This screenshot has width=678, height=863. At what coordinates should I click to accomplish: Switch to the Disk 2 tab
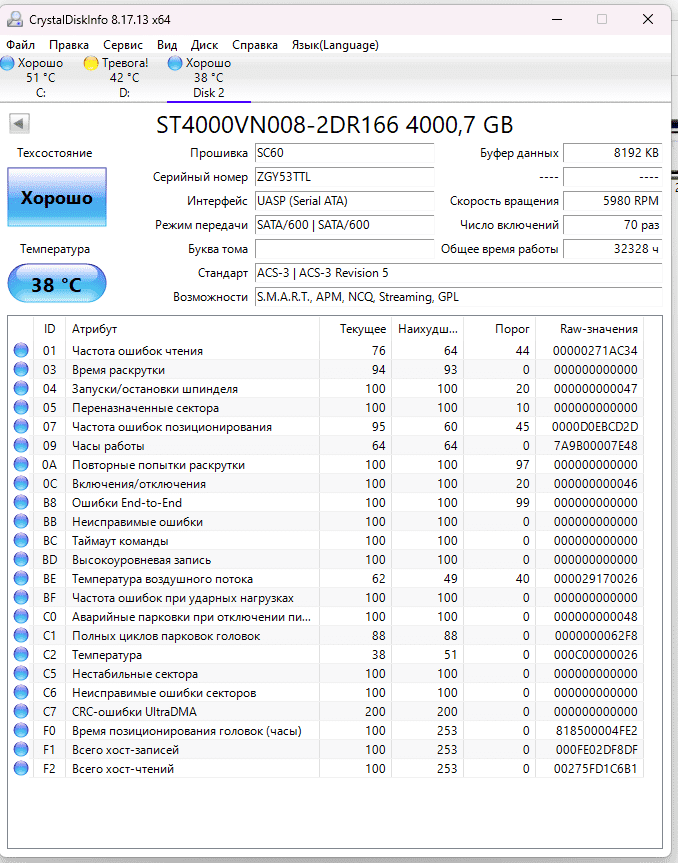pyautogui.click(x=208, y=78)
